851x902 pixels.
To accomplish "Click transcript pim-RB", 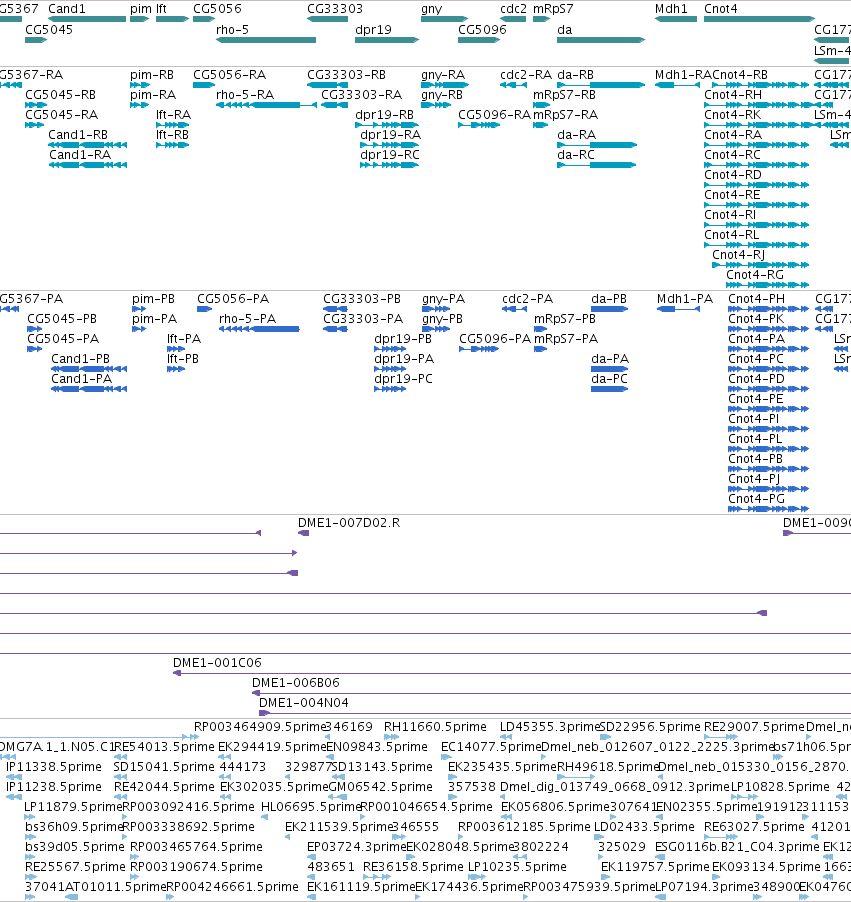I will (152, 75).
